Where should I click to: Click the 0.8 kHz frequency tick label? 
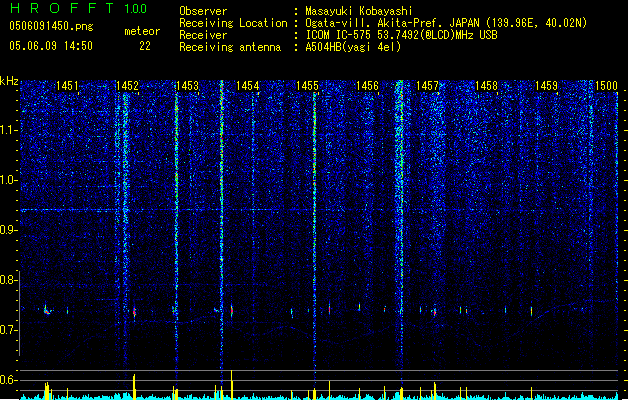(x=8, y=280)
